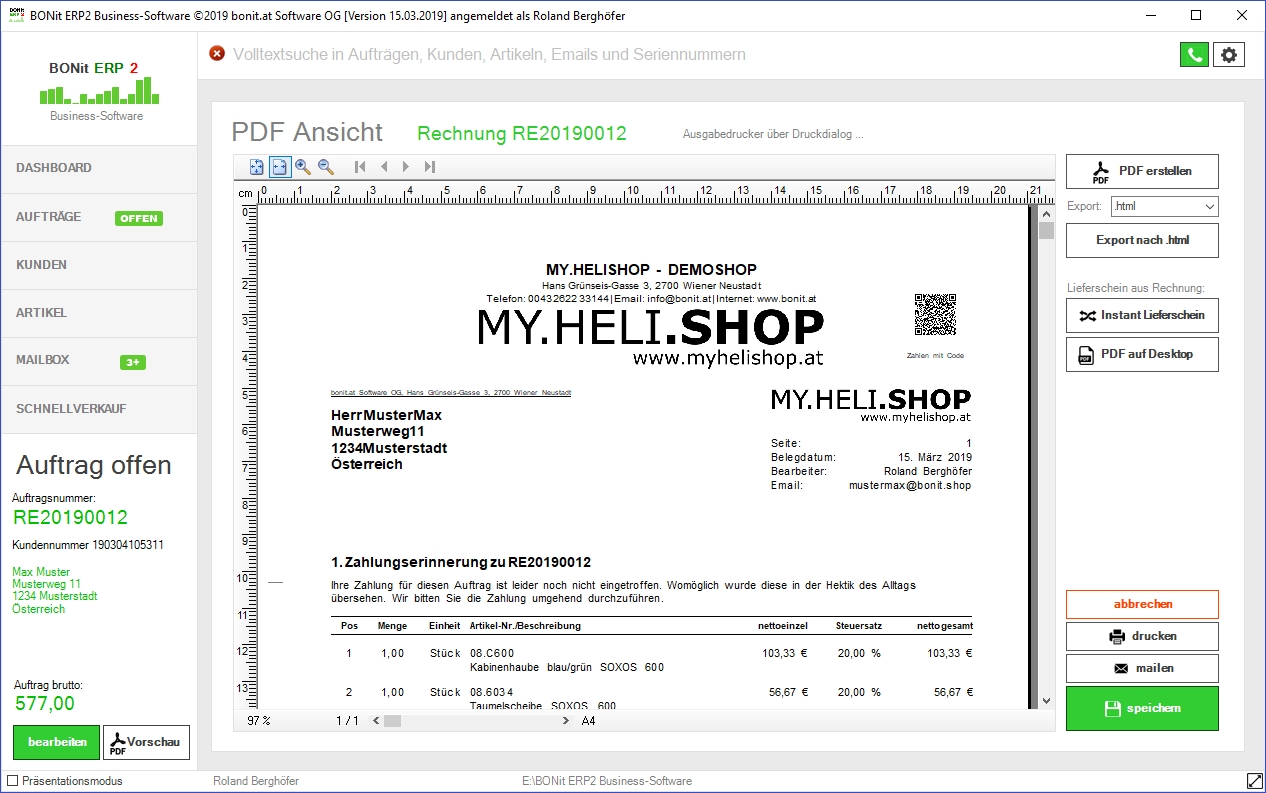
Task: Click the OFFEN badge next to Aufträge
Action: [x=139, y=218]
